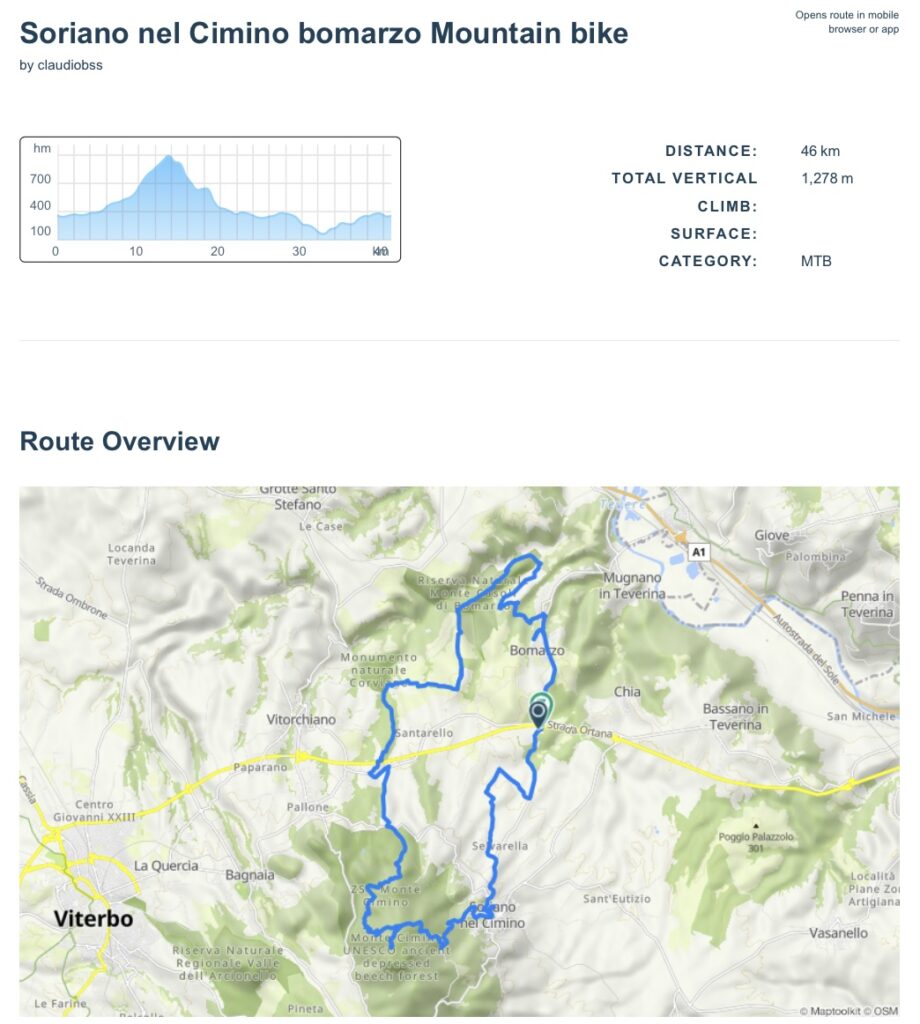This screenshot has height=1024, width=920.
Task: Click the route start pin marker
Action: (539, 712)
